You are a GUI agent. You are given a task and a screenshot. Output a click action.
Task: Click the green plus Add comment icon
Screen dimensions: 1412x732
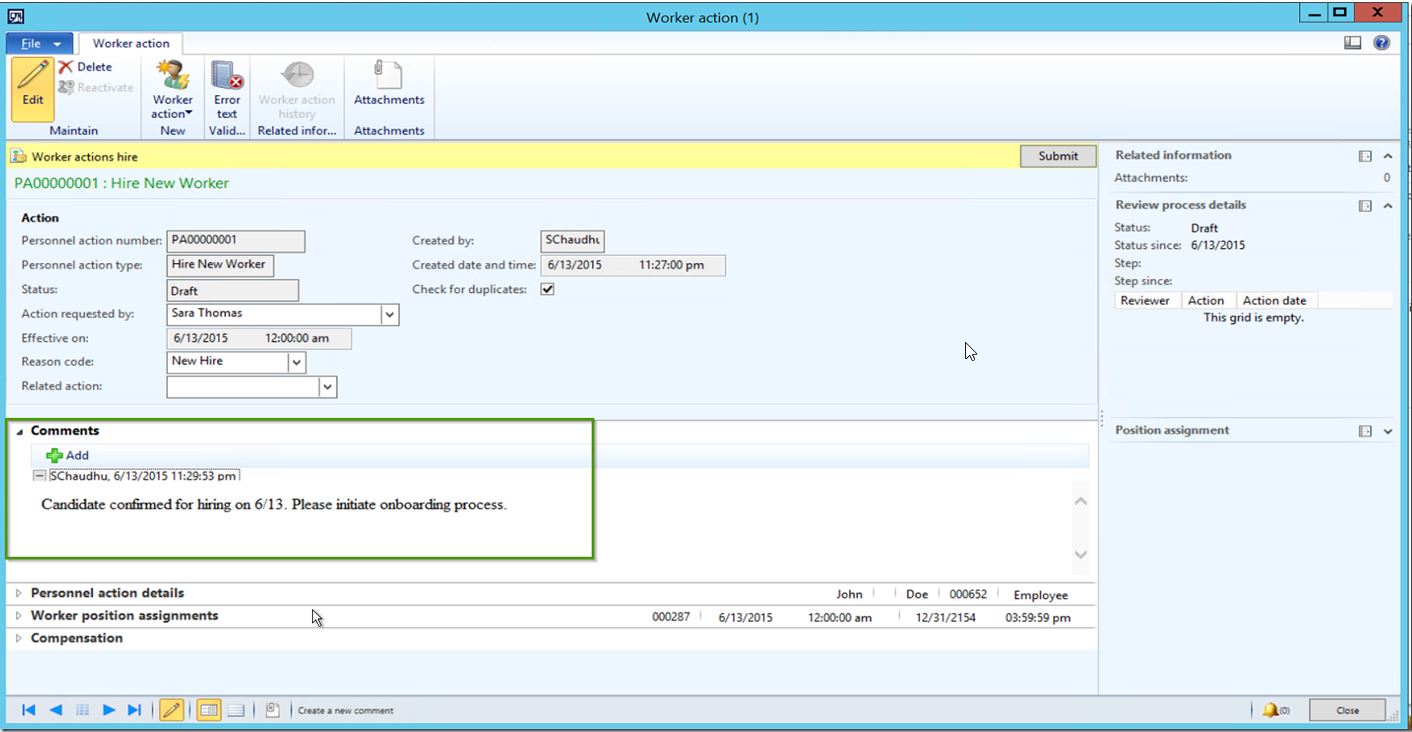(55, 456)
